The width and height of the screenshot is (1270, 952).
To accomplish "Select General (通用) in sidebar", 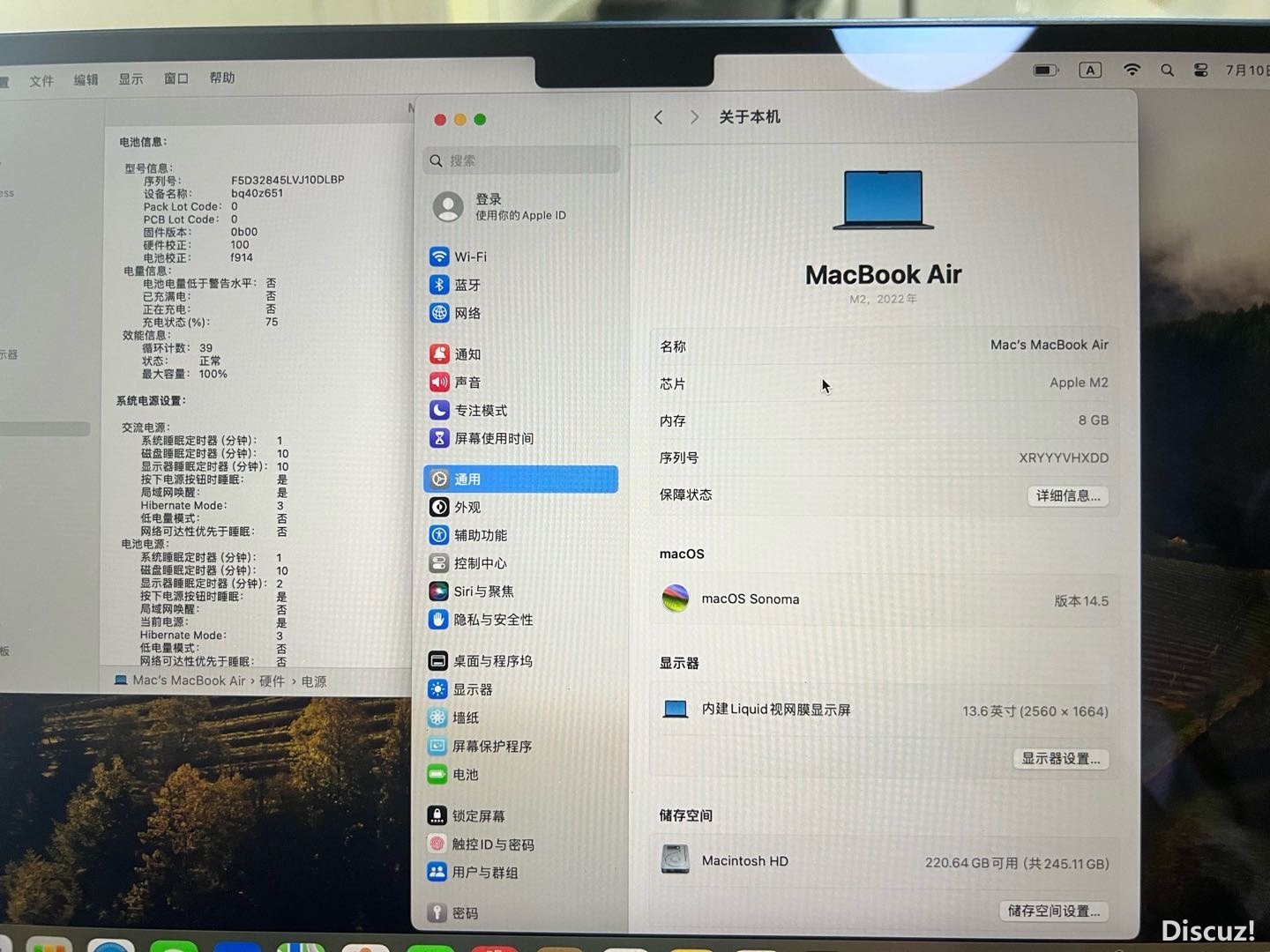I will pos(520,479).
